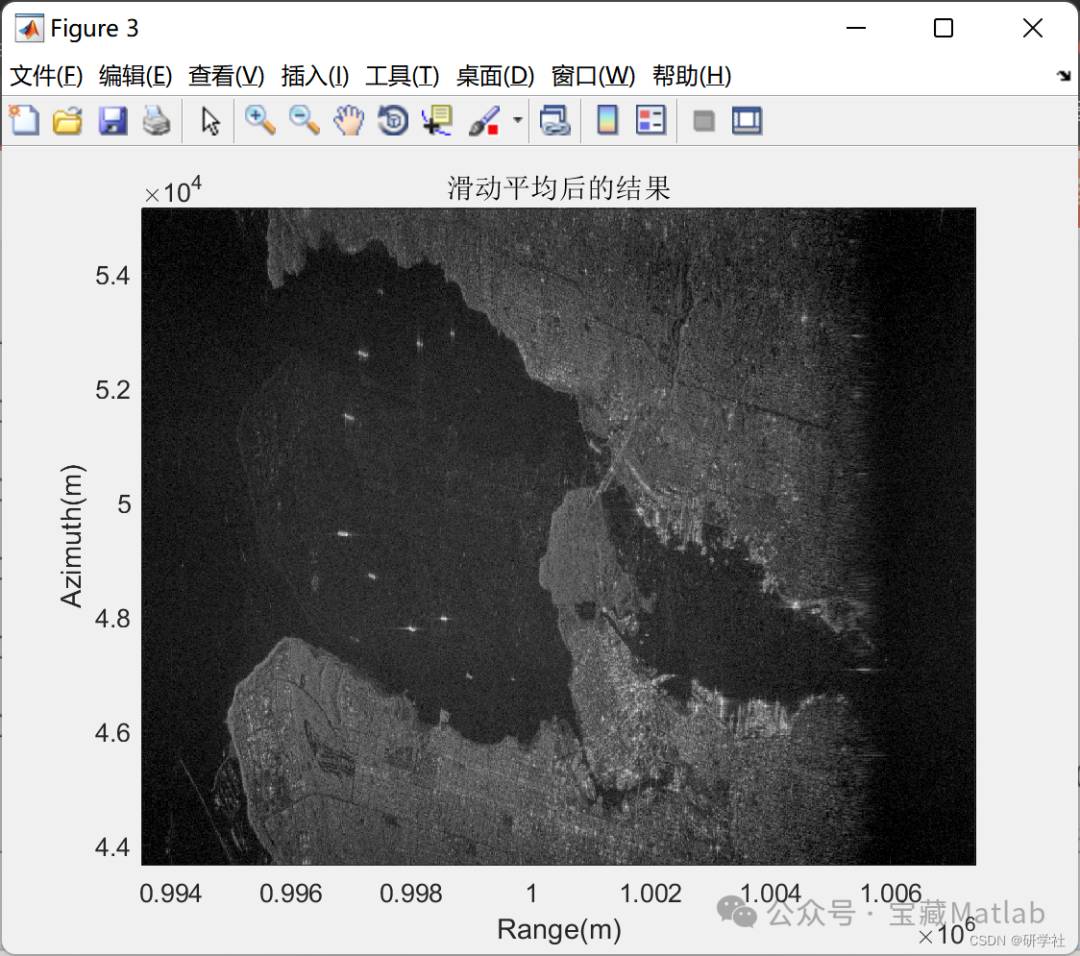The width and height of the screenshot is (1080, 956).
Task: Activate the Brush data tool
Action: [x=484, y=121]
